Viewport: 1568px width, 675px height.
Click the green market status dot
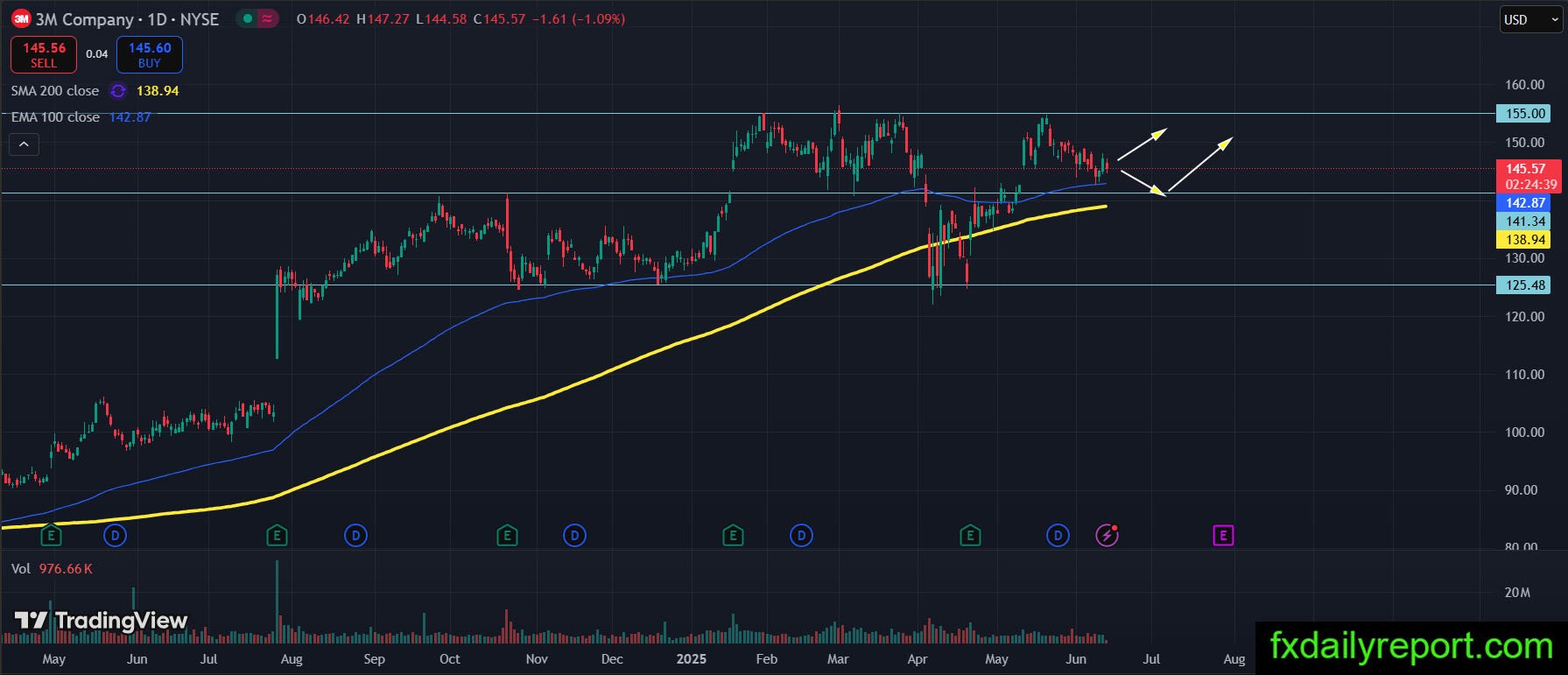click(x=248, y=19)
